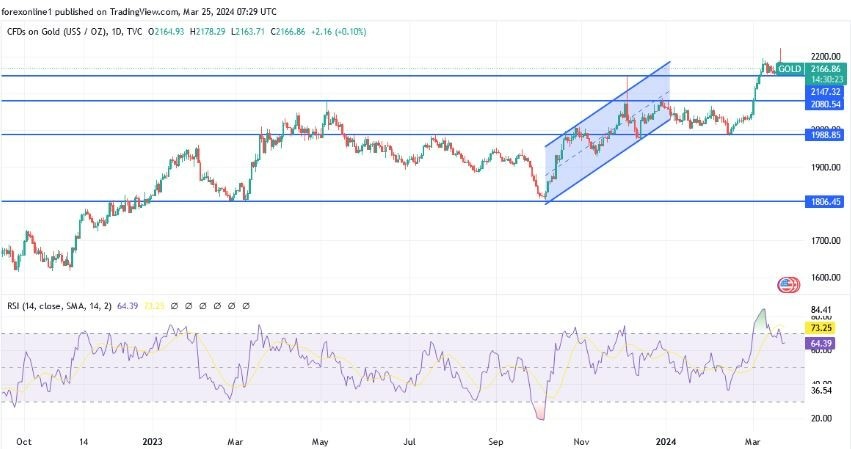The height and width of the screenshot is (449, 851).
Task: Click the green GOLD symbol tag
Action: (790, 69)
